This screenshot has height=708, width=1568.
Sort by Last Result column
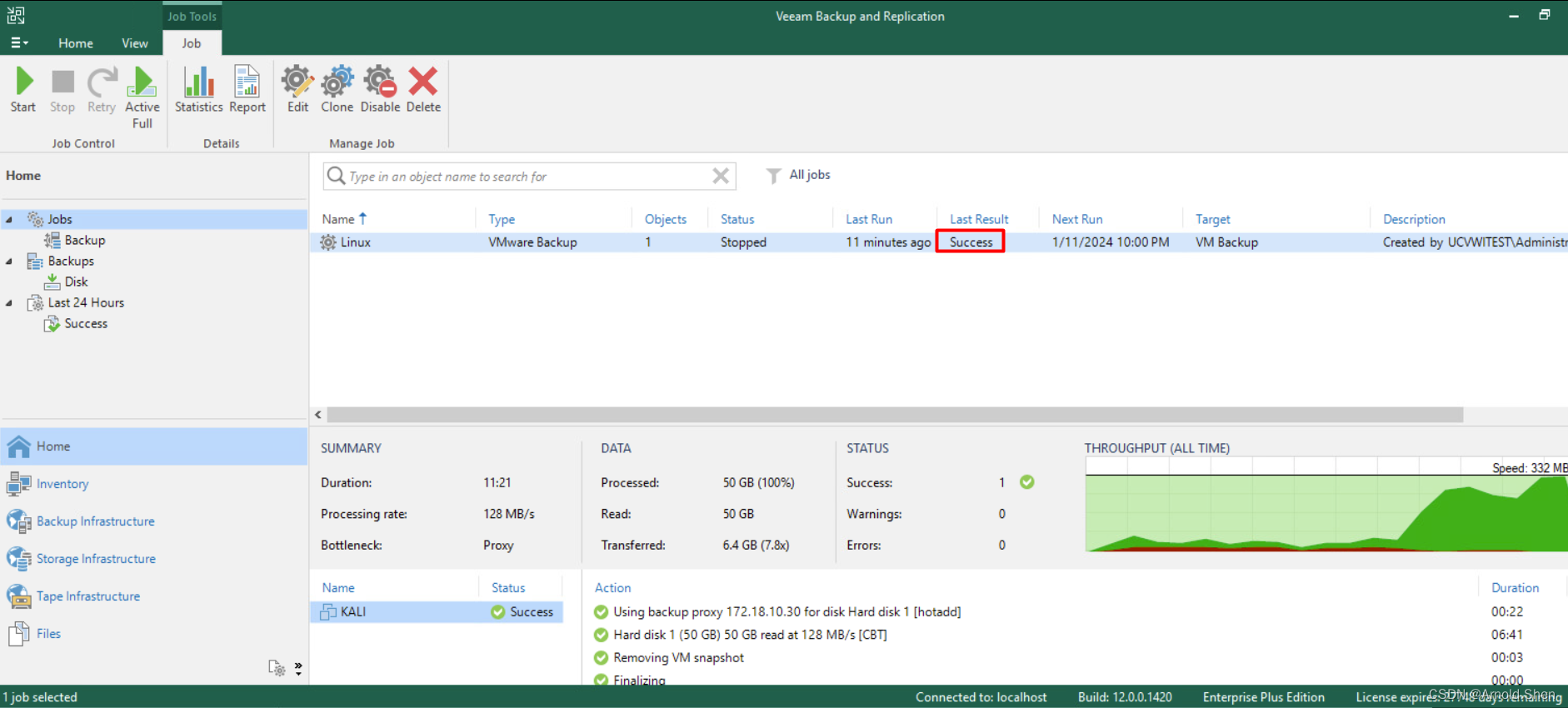[979, 219]
